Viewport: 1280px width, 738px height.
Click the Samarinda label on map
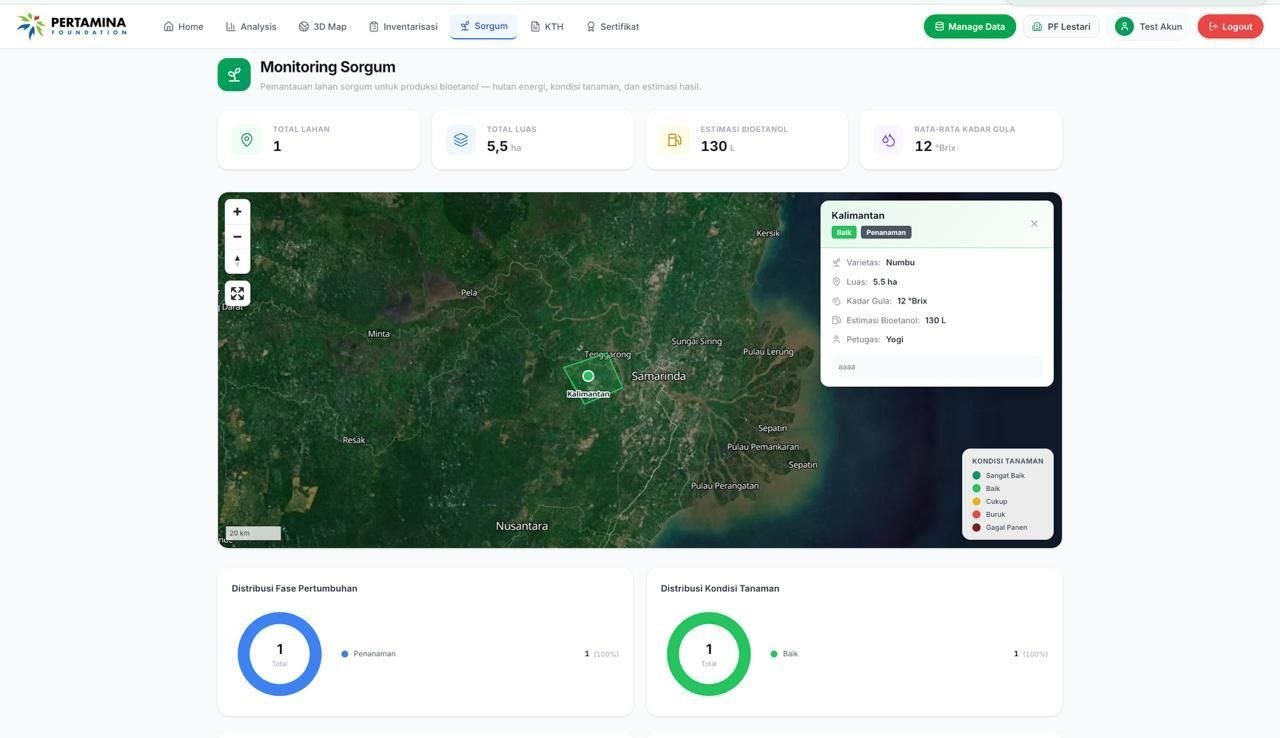tap(659, 376)
